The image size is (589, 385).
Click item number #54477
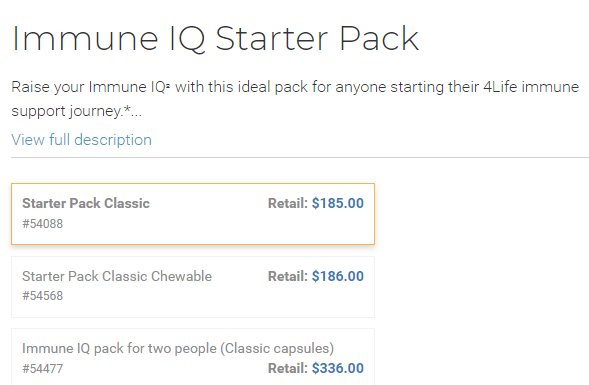pyautogui.click(x=42, y=368)
